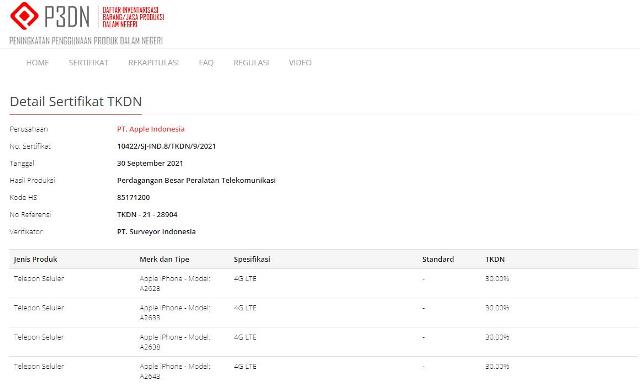Click the Standard column header
640x389 pixels.
438,259
